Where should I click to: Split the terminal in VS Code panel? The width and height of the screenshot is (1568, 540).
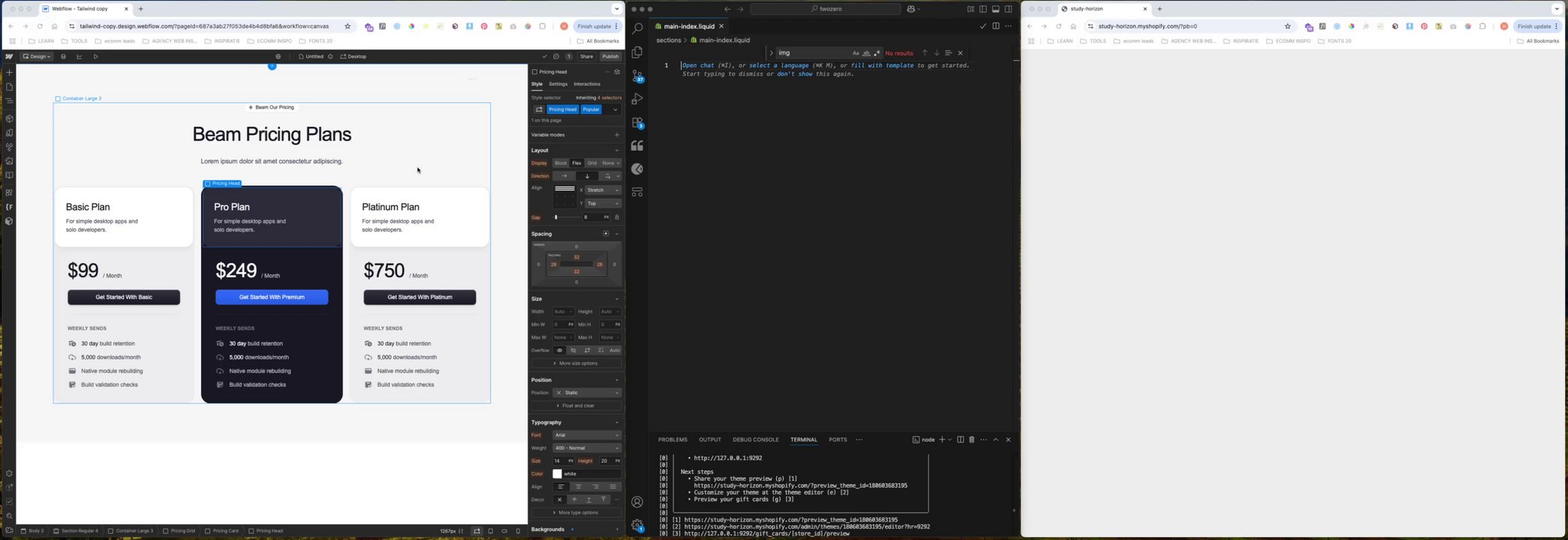click(960, 439)
